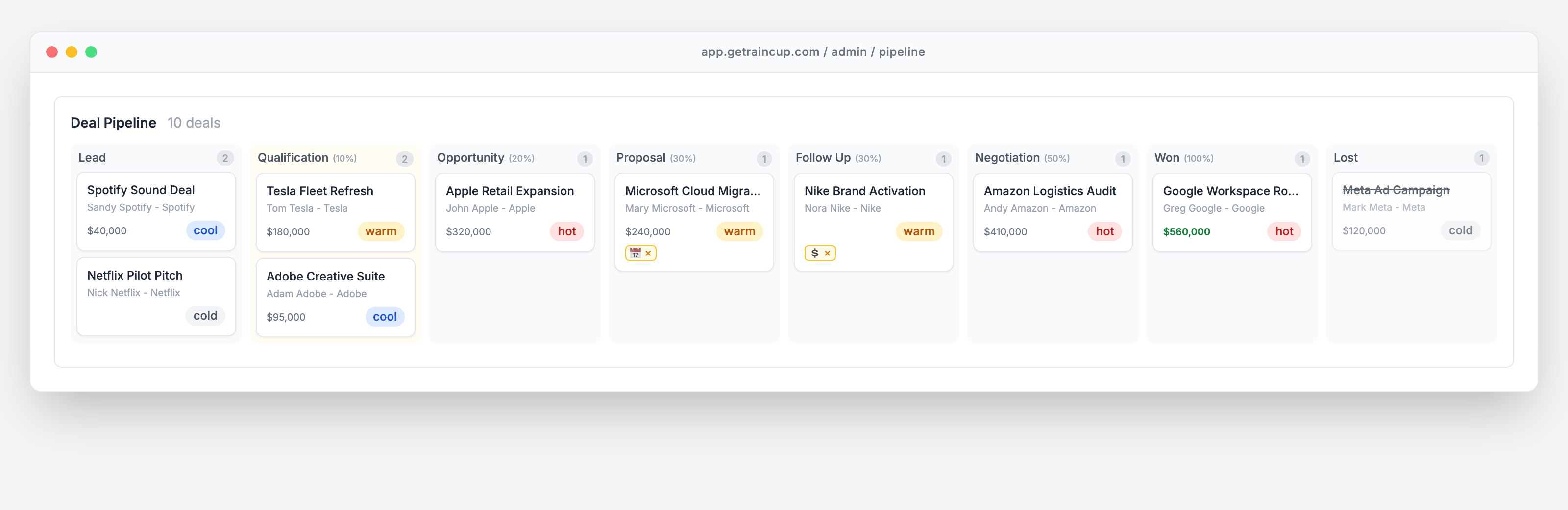Click the $320,000 amount on Apple card
The width and height of the screenshot is (1568, 510).
(468, 231)
